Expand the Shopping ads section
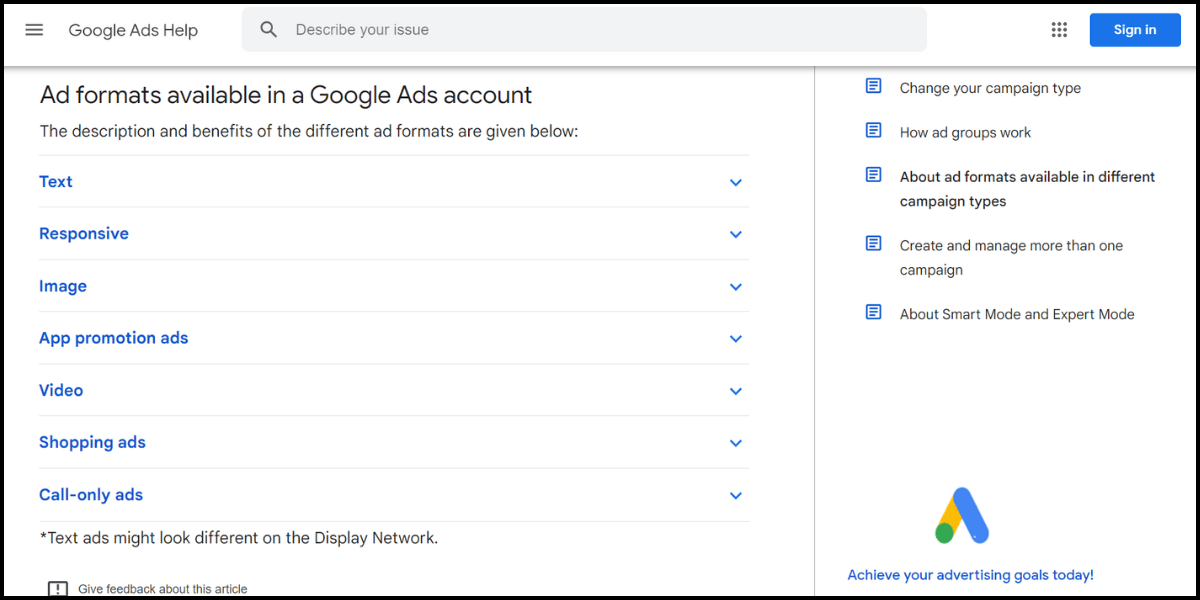 (x=735, y=443)
